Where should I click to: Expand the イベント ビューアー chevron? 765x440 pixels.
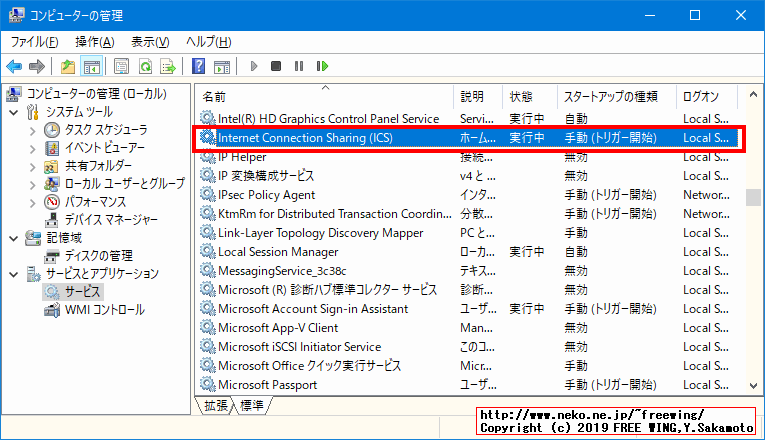pos(33,148)
